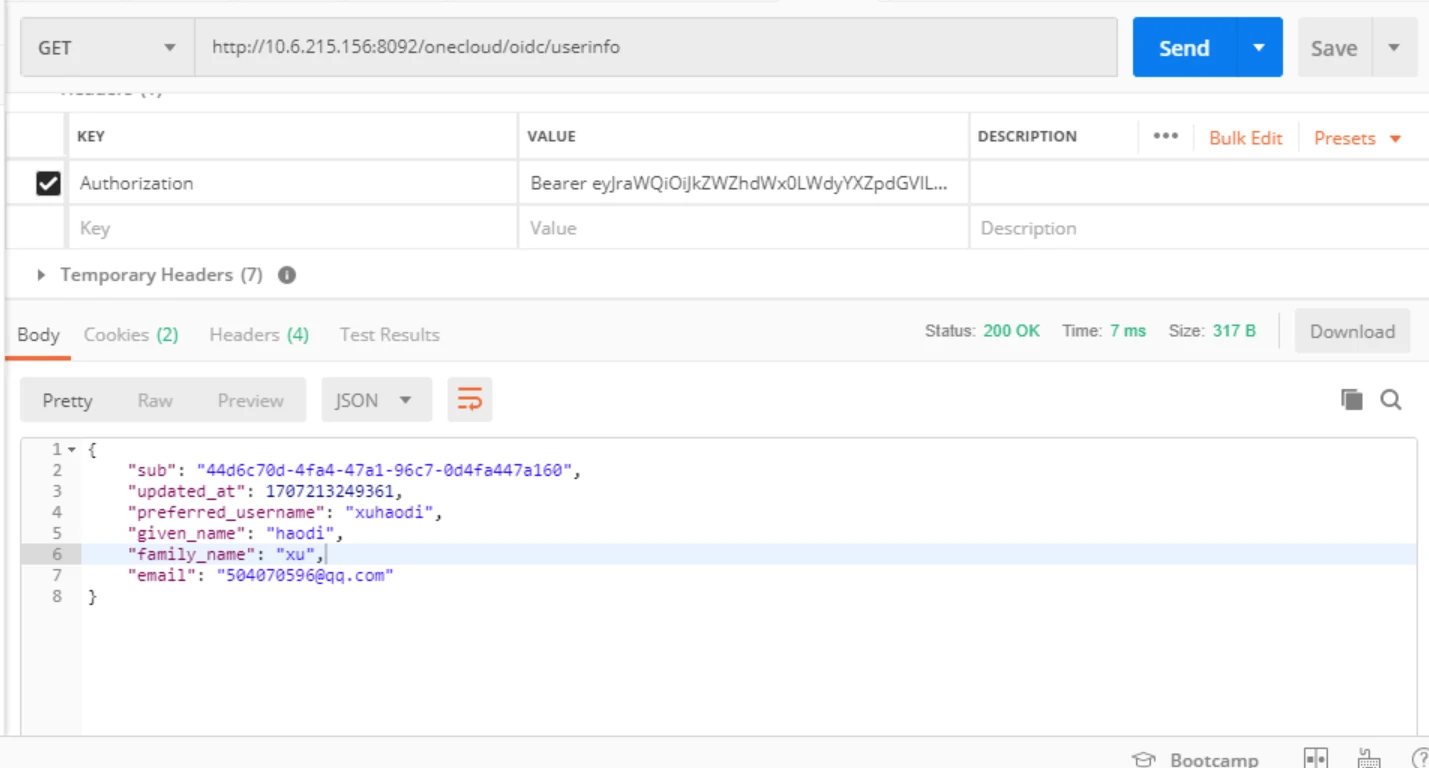Click the request URL field
Screen dimensions: 1429x768
click(x=656, y=47)
